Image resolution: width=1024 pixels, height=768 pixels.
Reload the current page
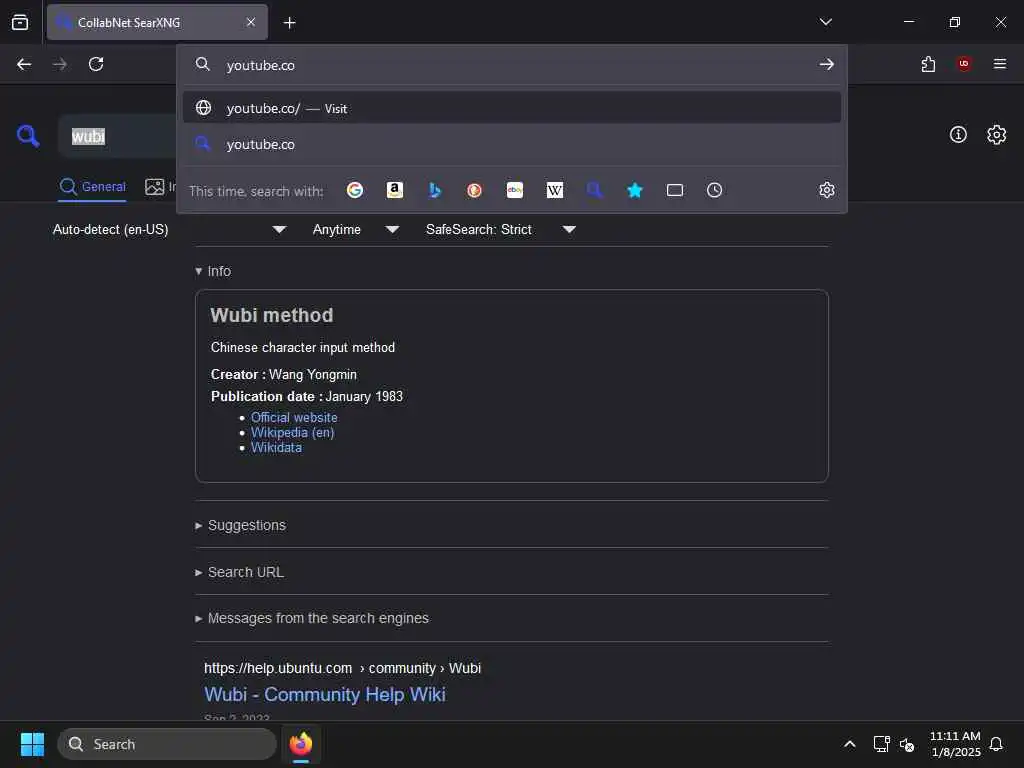click(96, 64)
